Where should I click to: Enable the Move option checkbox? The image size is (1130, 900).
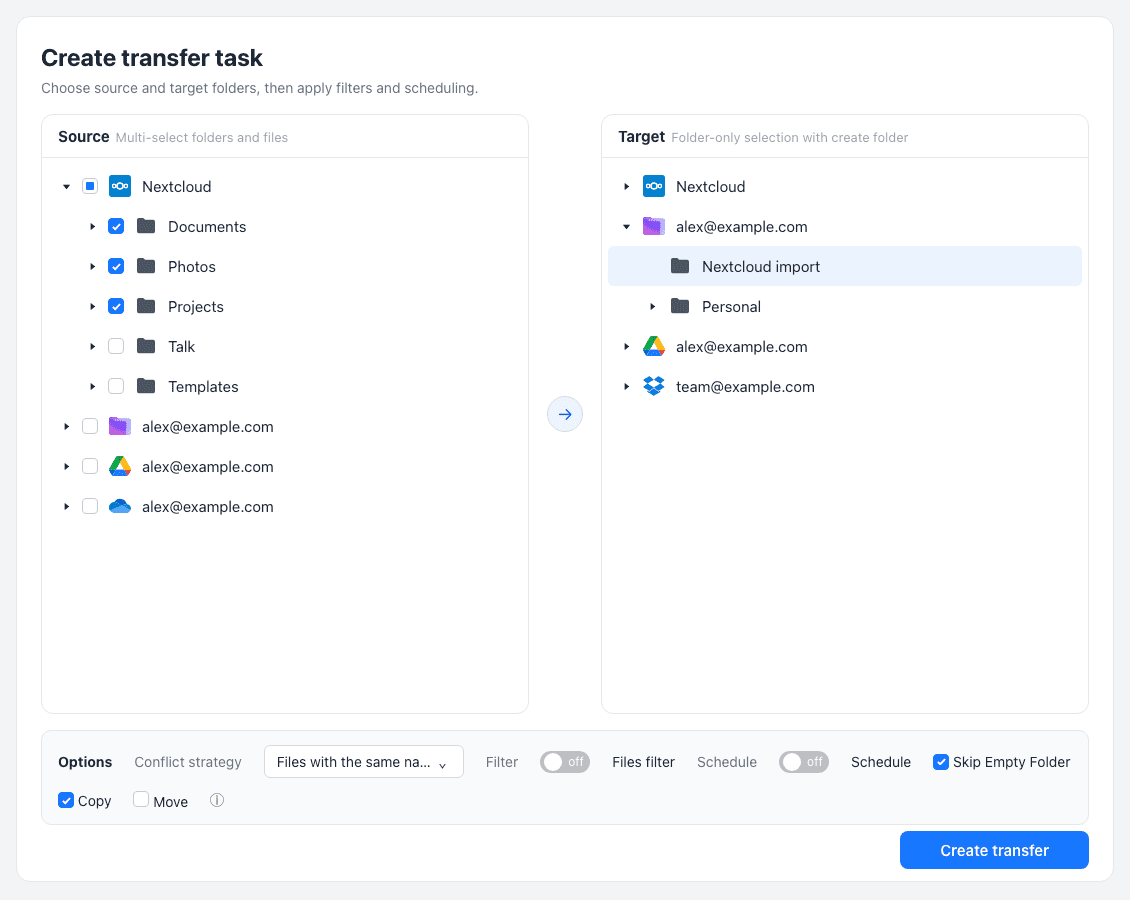point(141,799)
